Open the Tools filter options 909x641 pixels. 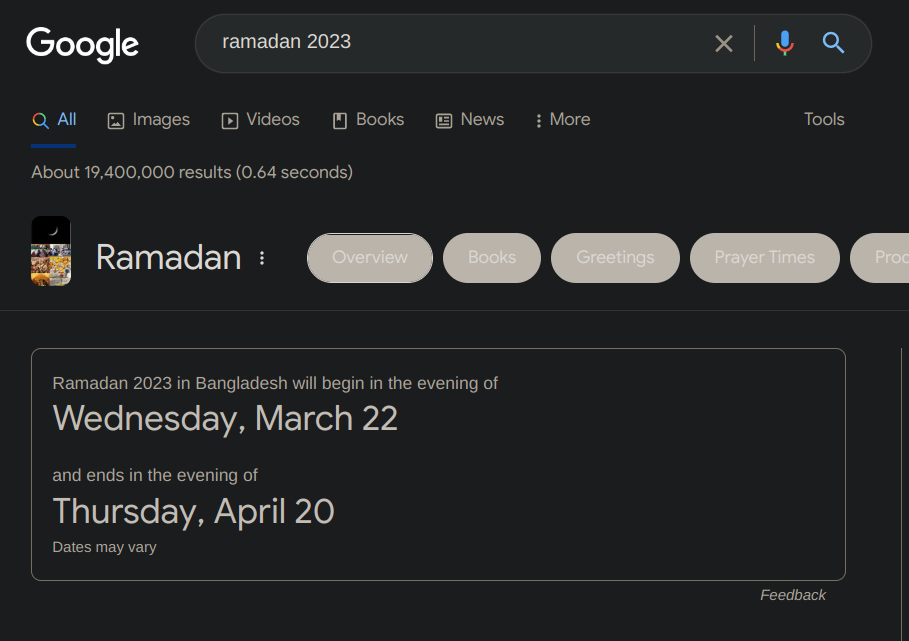(x=824, y=120)
